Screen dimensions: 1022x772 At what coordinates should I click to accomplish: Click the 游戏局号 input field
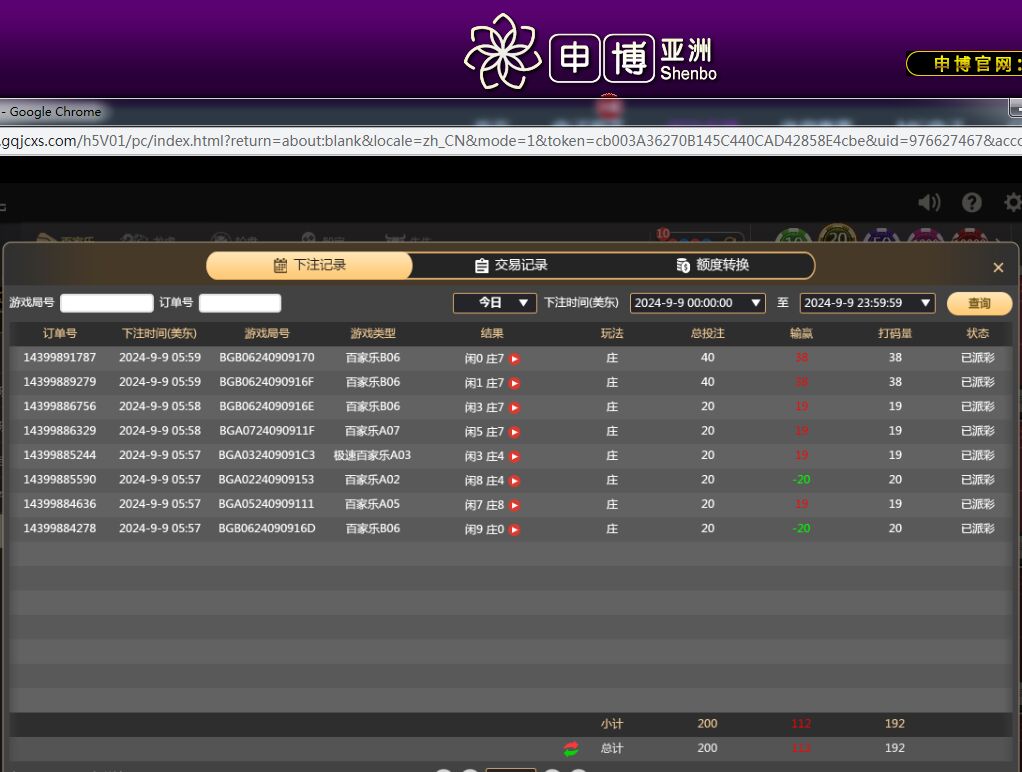(107, 303)
